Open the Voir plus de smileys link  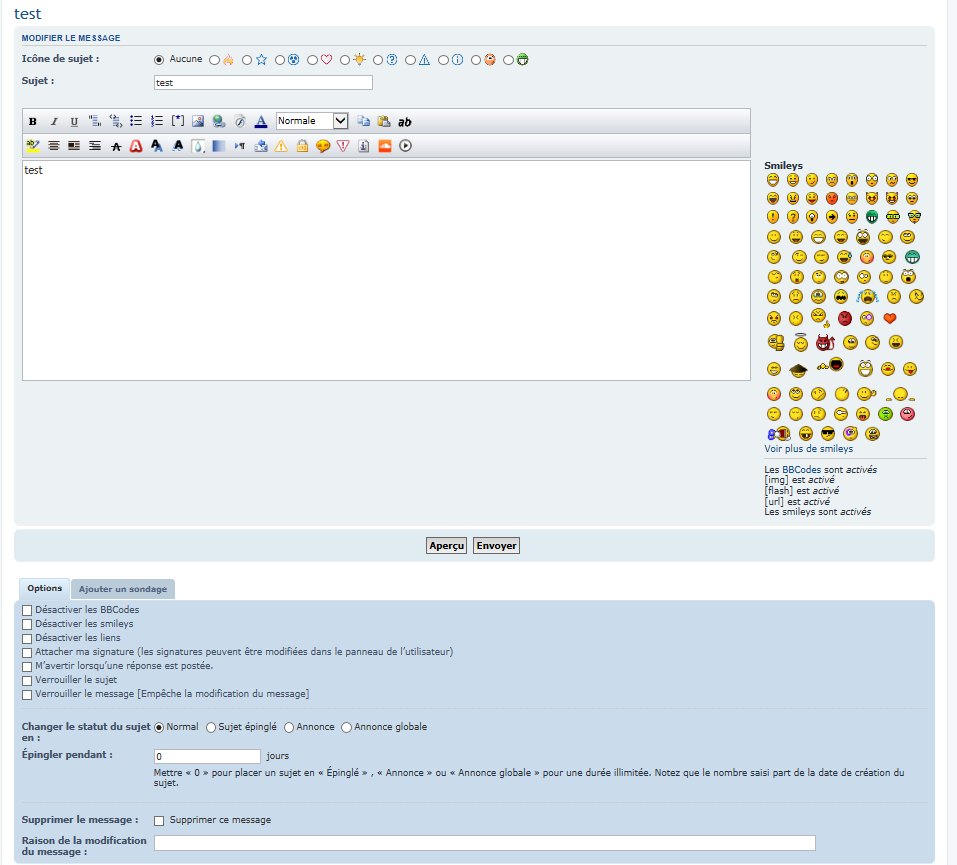808,449
